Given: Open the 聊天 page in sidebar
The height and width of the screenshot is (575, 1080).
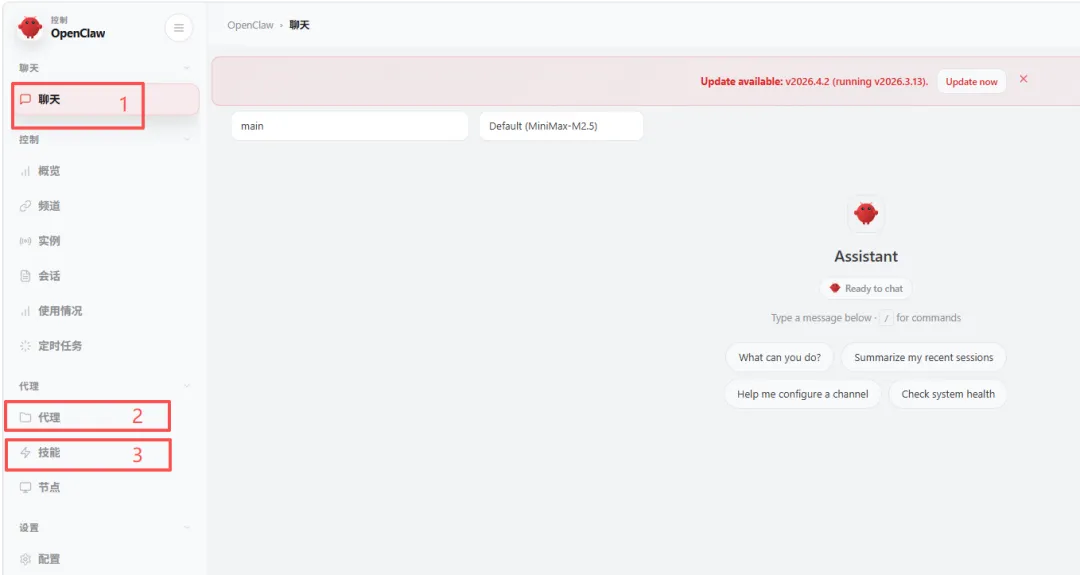Looking at the screenshot, I should click(x=105, y=99).
